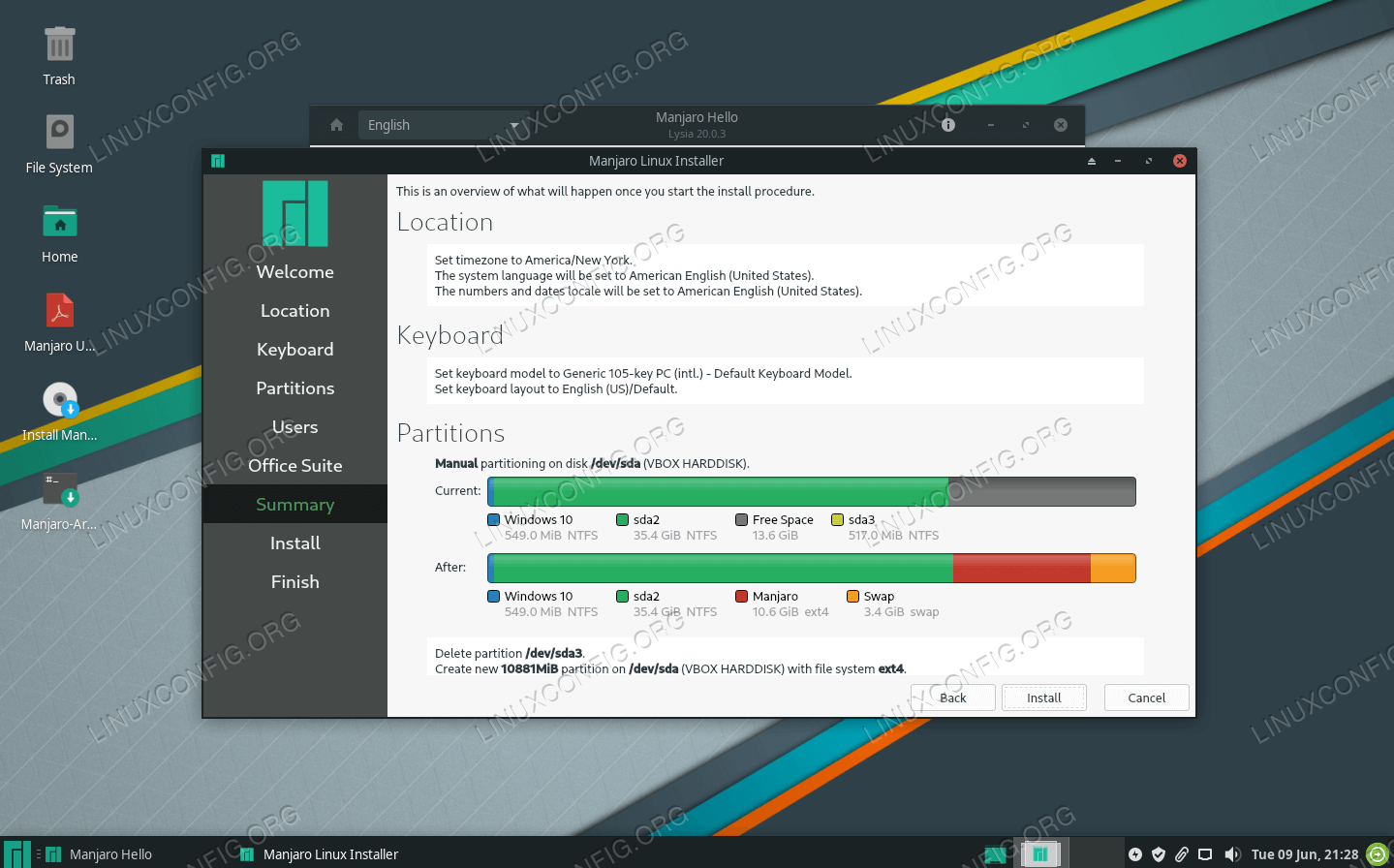Click the Cancel button
1394x868 pixels.
(x=1147, y=697)
